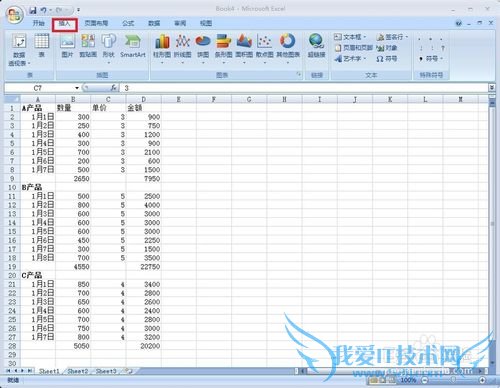Viewport: 500px width, 388px height.
Task: Click the zoom slider handle
Action: point(453,380)
